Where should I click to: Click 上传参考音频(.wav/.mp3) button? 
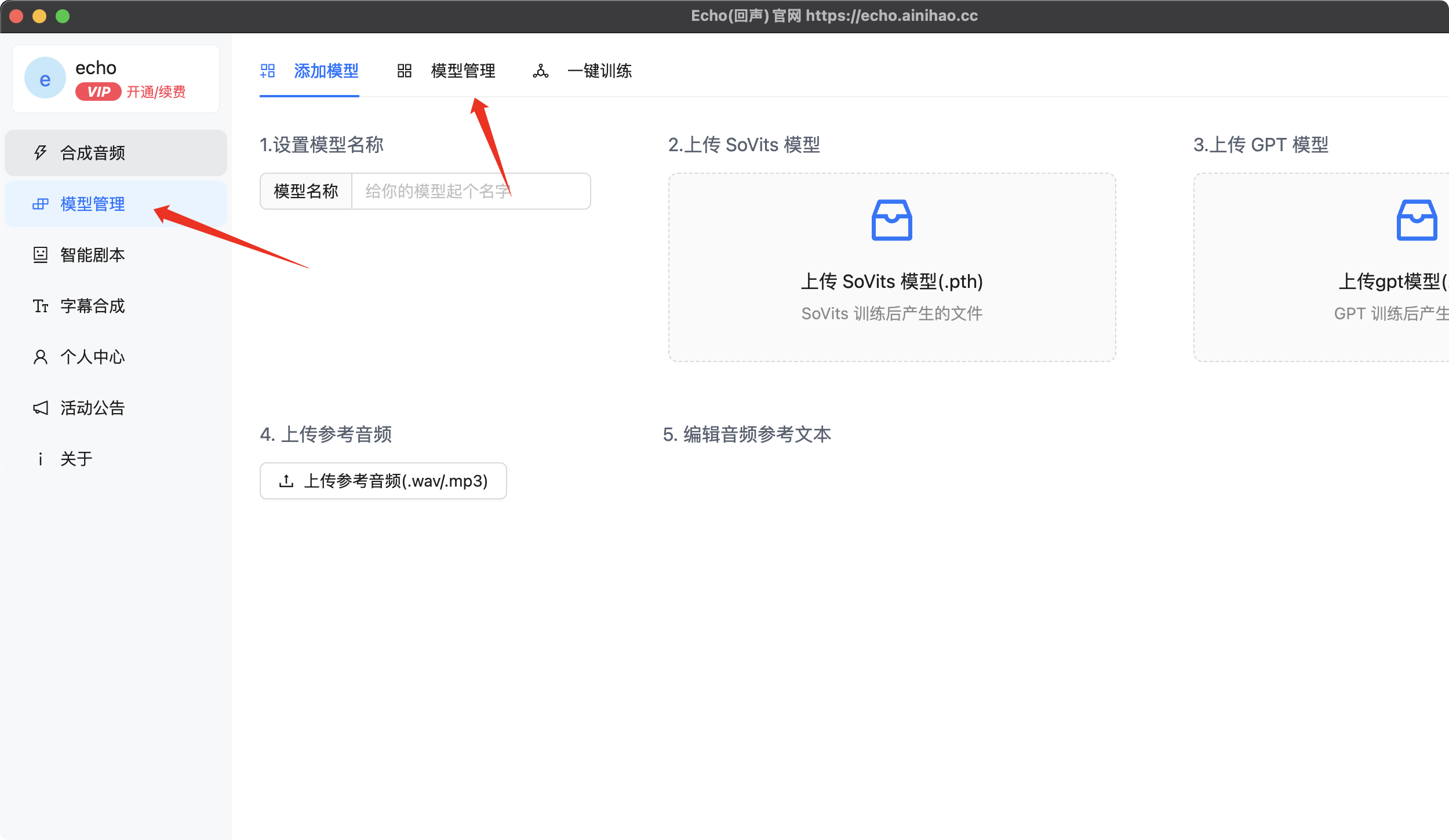click(x=383, y=481)
